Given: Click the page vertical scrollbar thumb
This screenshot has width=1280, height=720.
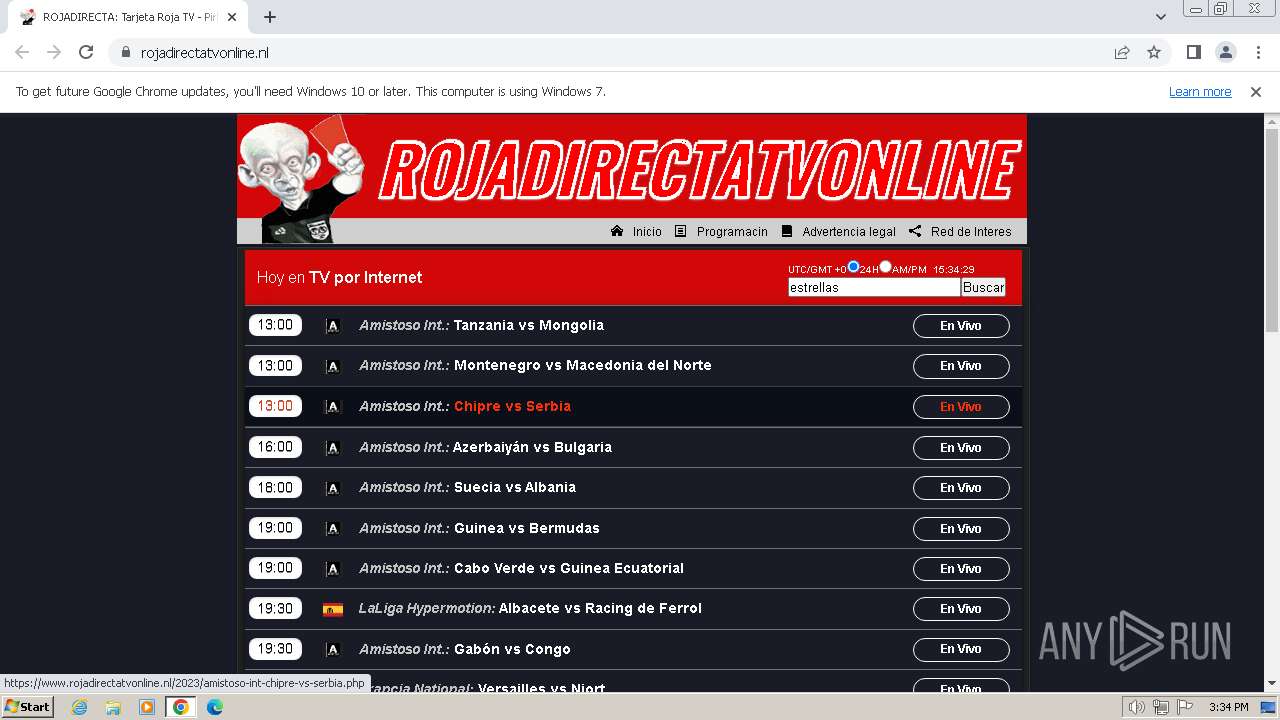Looking at the screenshot, I should (1272, 230).
